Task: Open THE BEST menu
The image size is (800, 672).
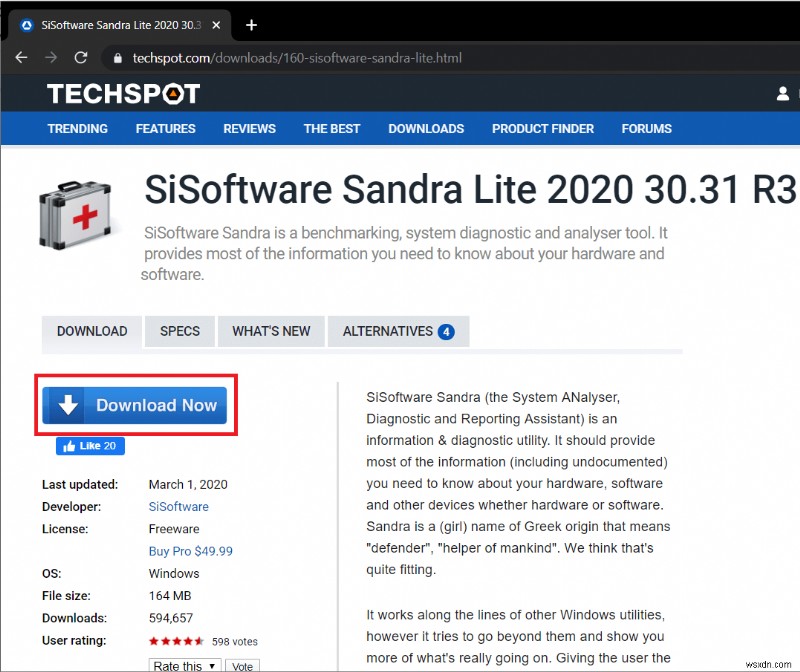Action: (x=332, y=129)
